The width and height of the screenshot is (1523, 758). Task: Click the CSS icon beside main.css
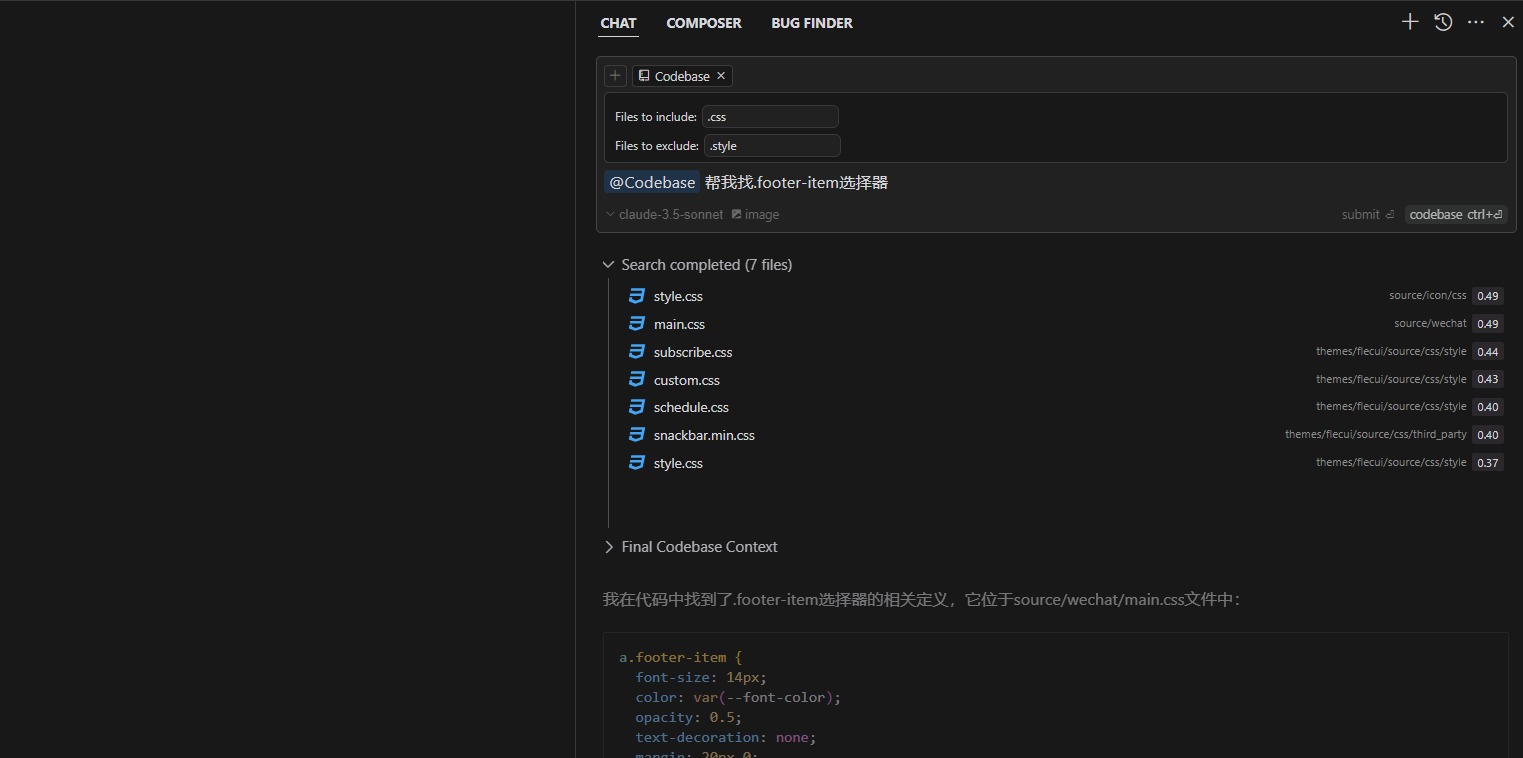[637, 324]
